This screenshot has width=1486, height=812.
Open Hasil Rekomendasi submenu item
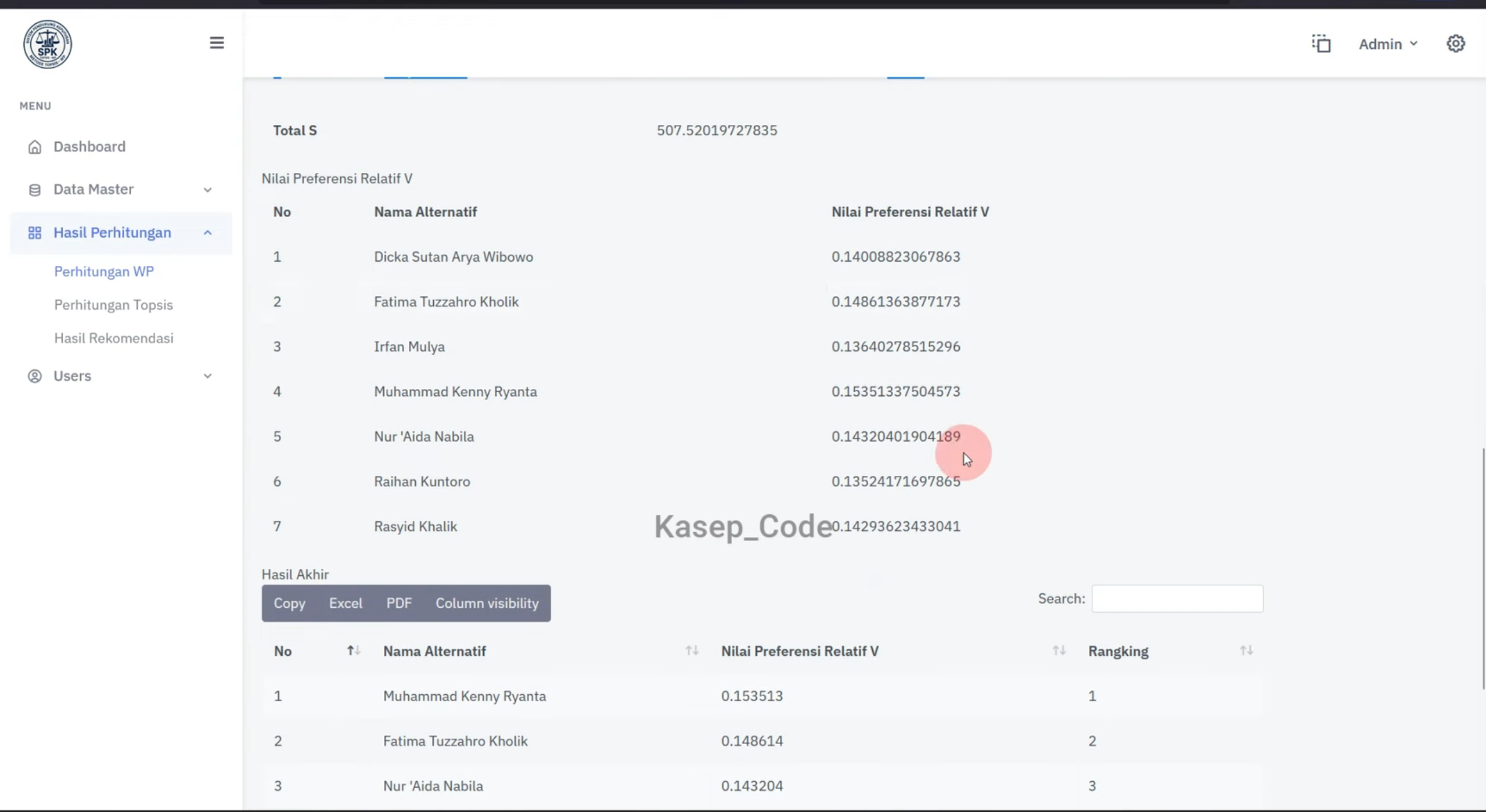pyautogui.click(x=114, y=338)
